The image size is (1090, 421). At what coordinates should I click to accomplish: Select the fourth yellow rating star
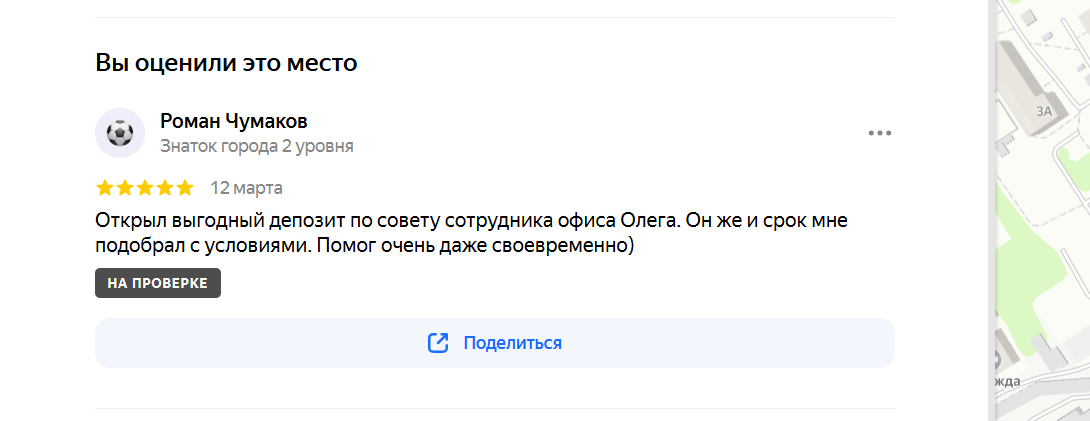(165, 188)
